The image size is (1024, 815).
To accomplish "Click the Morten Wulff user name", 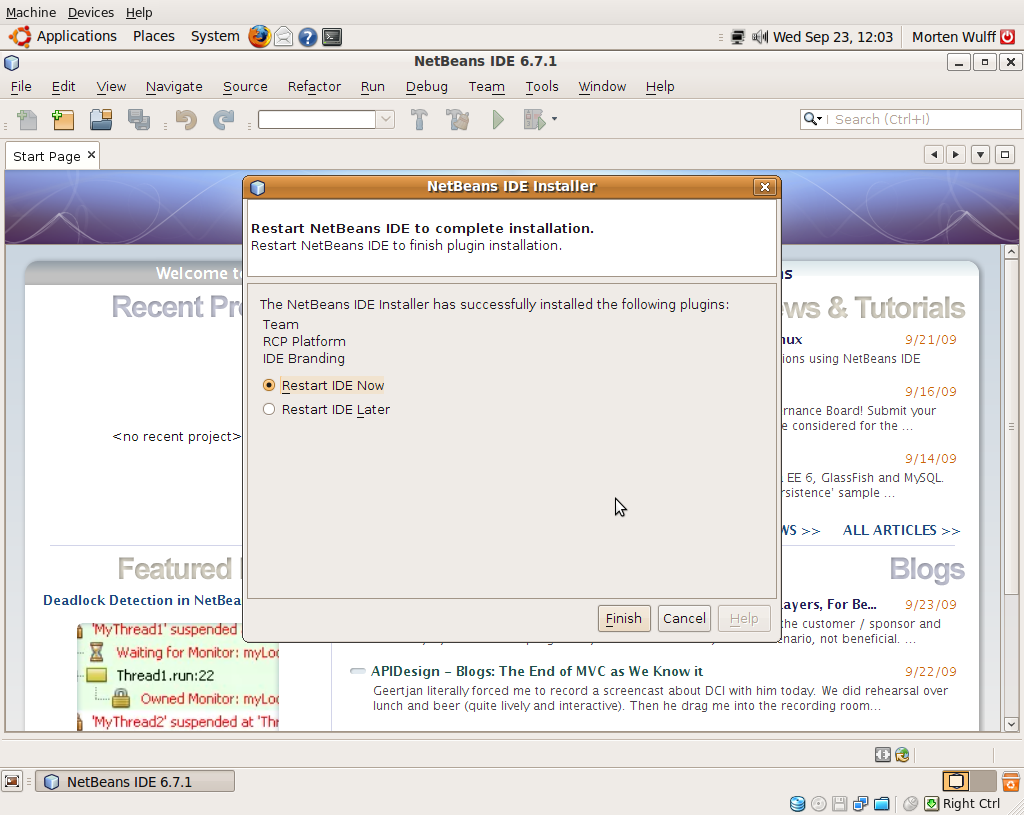I will click(953, 37).
